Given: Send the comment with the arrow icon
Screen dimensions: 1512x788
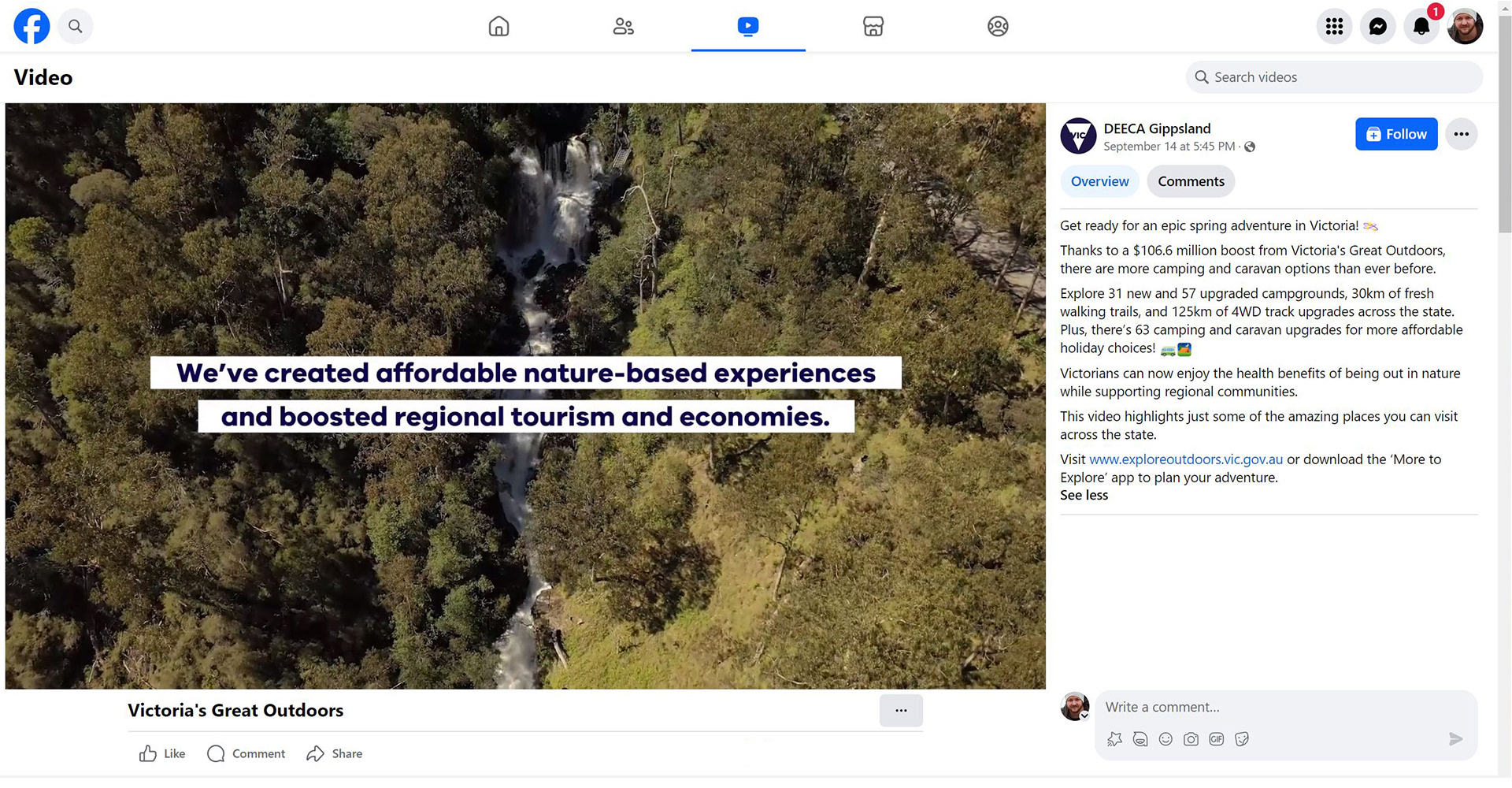Looking at the screenshot, I should [x=1455, y=739].
